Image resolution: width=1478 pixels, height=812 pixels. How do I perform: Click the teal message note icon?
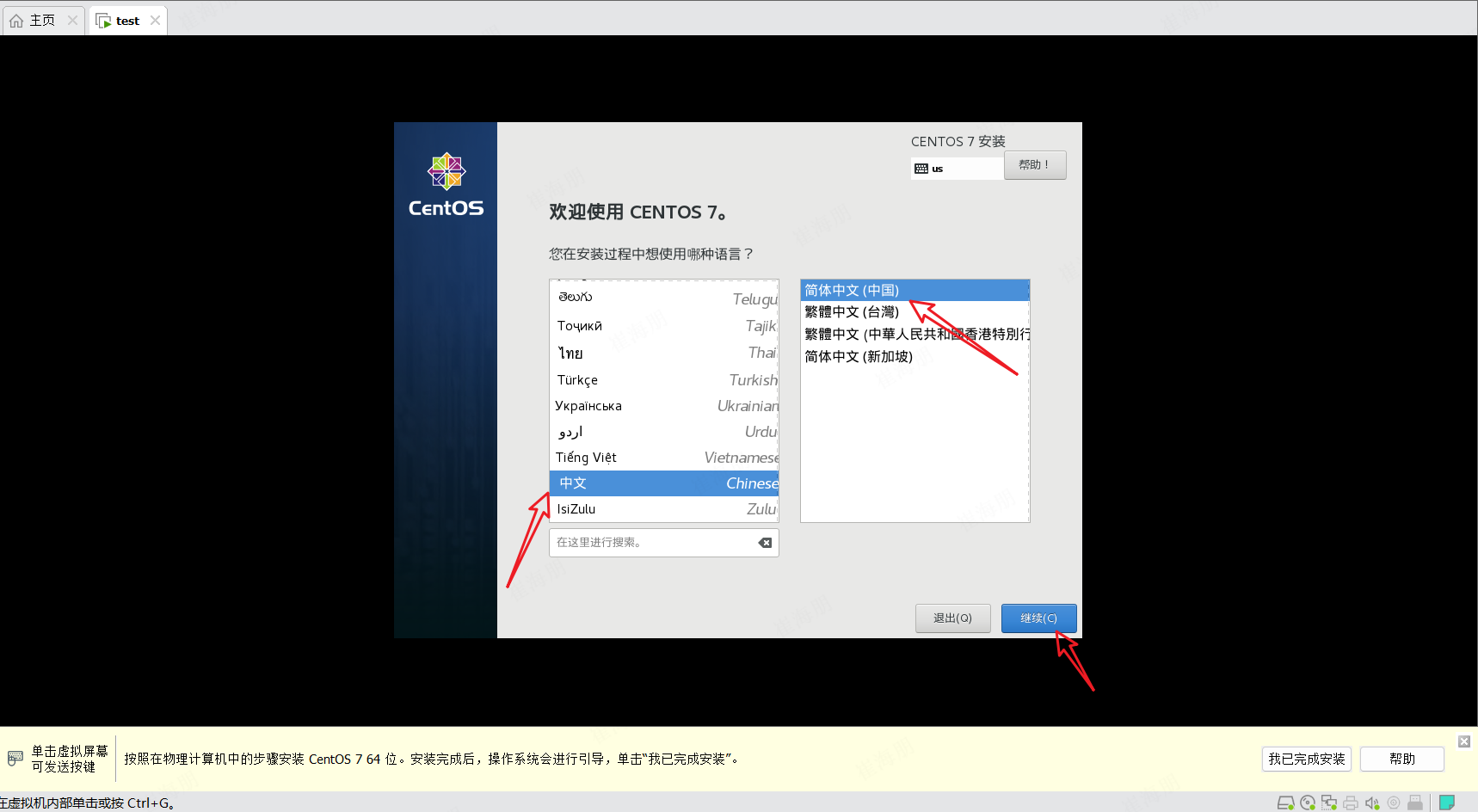1447,803
